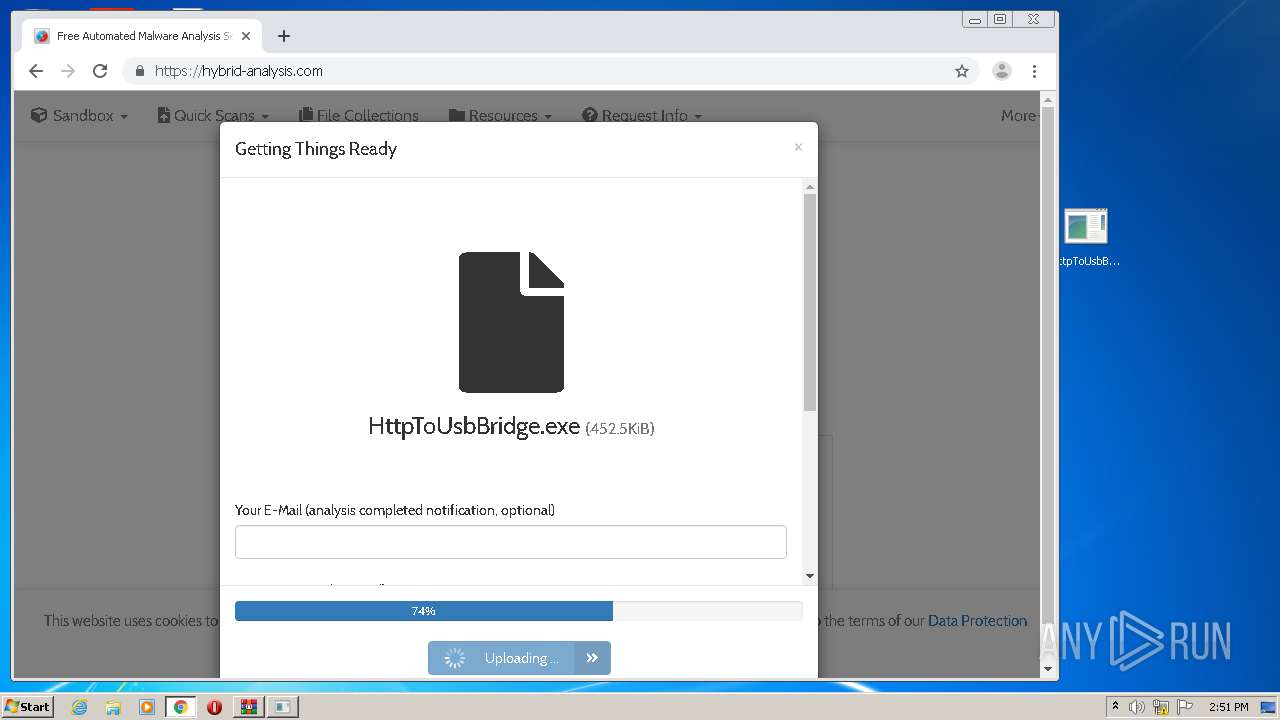The image size is (1280, 720).
Task: Select the HttpToUsbBridge.exe file name text
Action: tap(474, 427)
